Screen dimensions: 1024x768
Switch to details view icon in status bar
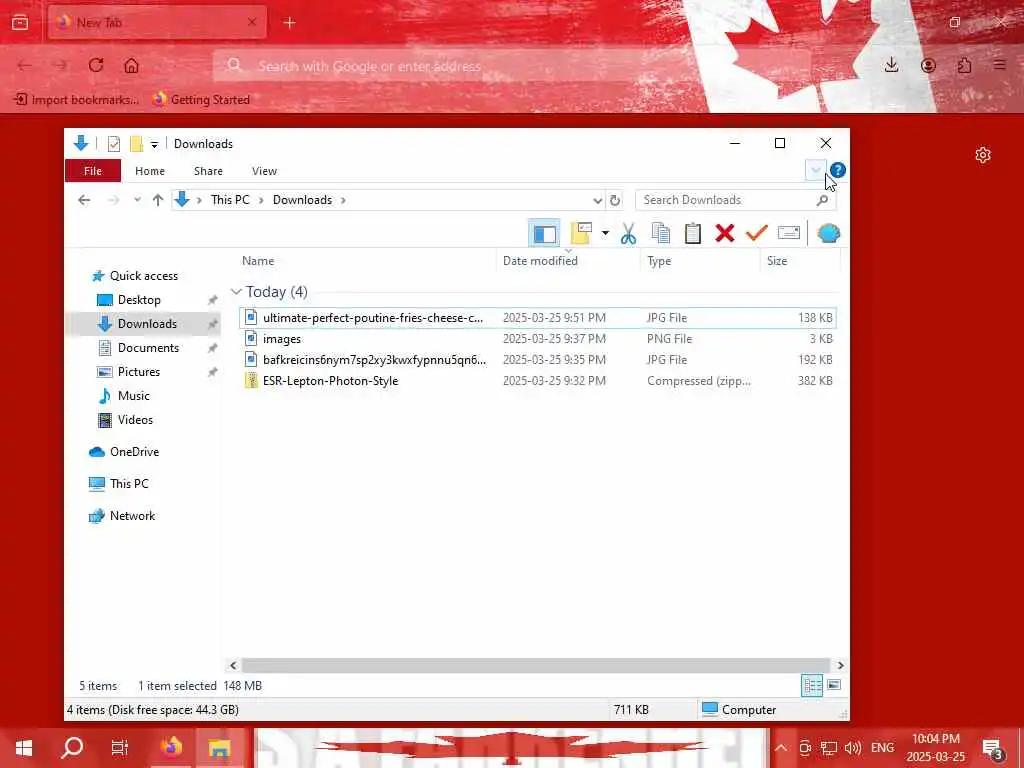point(812,685)
